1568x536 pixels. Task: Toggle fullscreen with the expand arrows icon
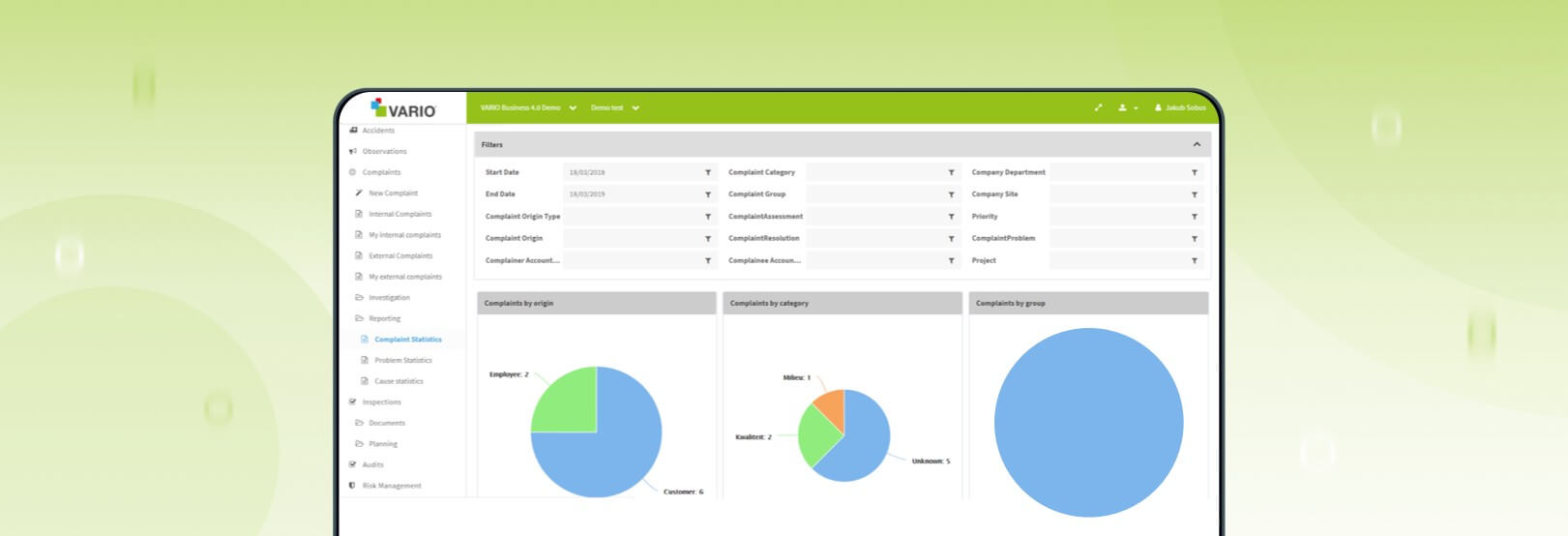[1098, 108]
